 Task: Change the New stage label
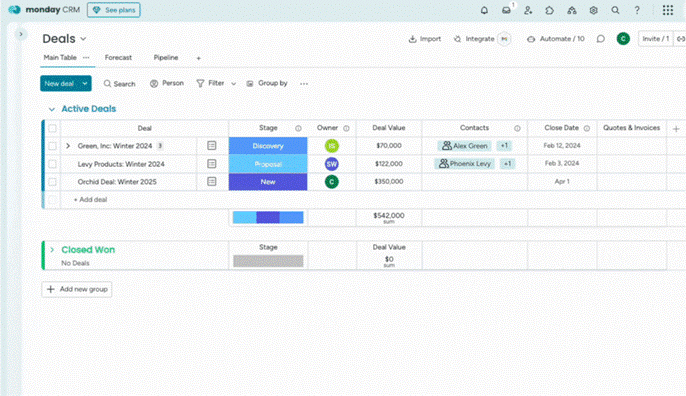point(268,182)
